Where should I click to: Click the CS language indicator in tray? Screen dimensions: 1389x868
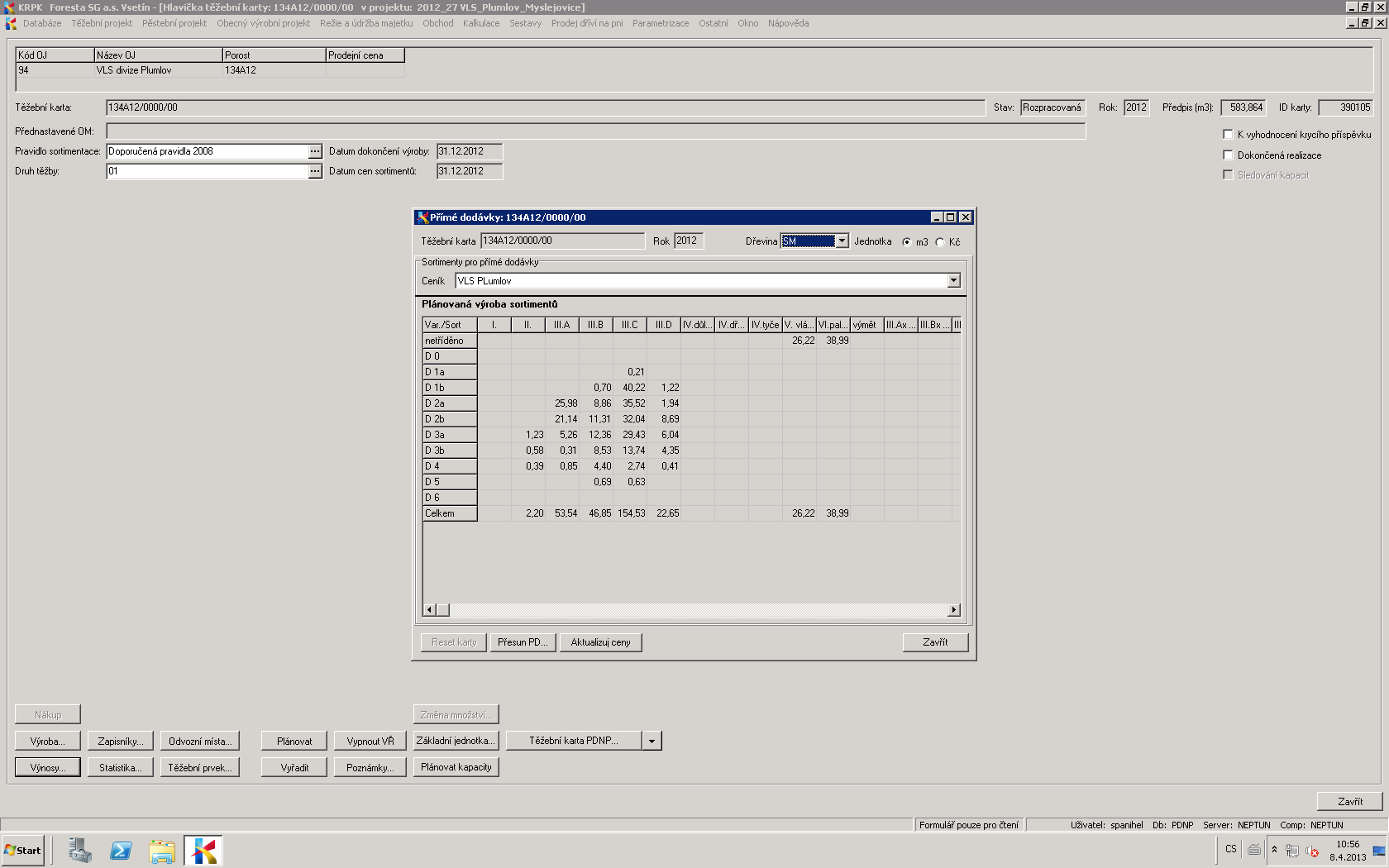[x=1231, y=849]
